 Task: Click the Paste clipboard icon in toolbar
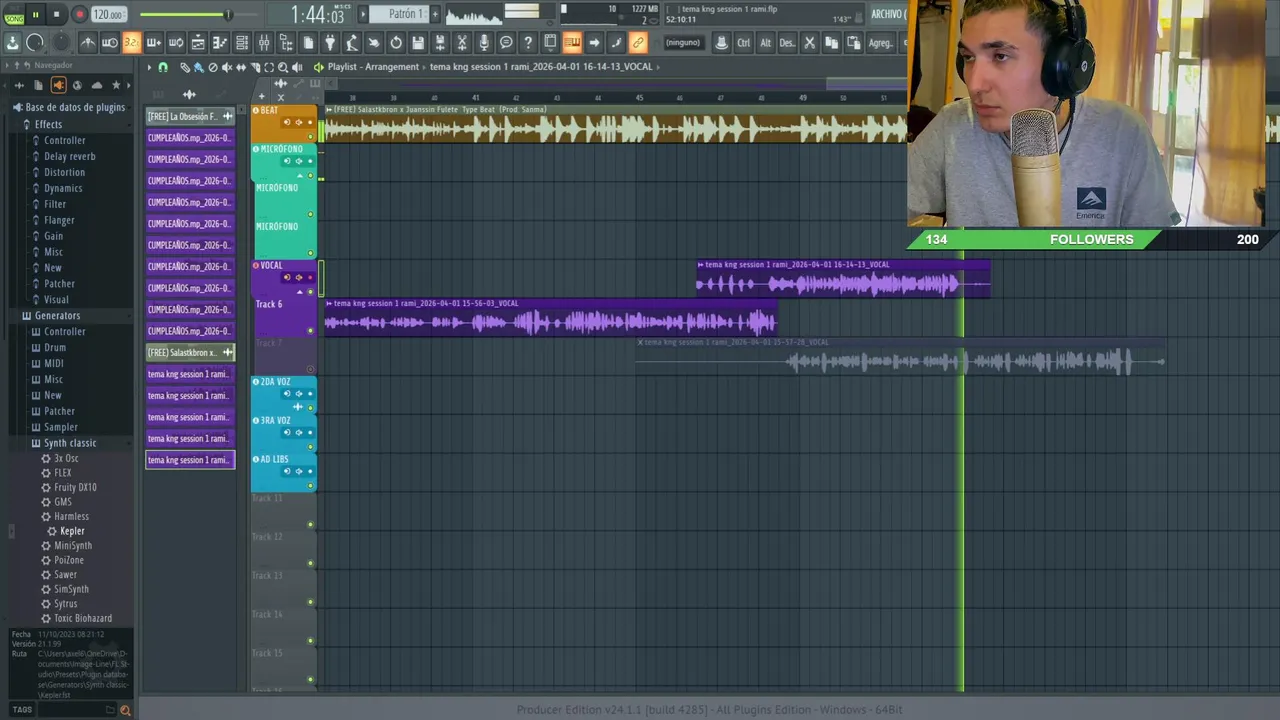tap(853, 43)
